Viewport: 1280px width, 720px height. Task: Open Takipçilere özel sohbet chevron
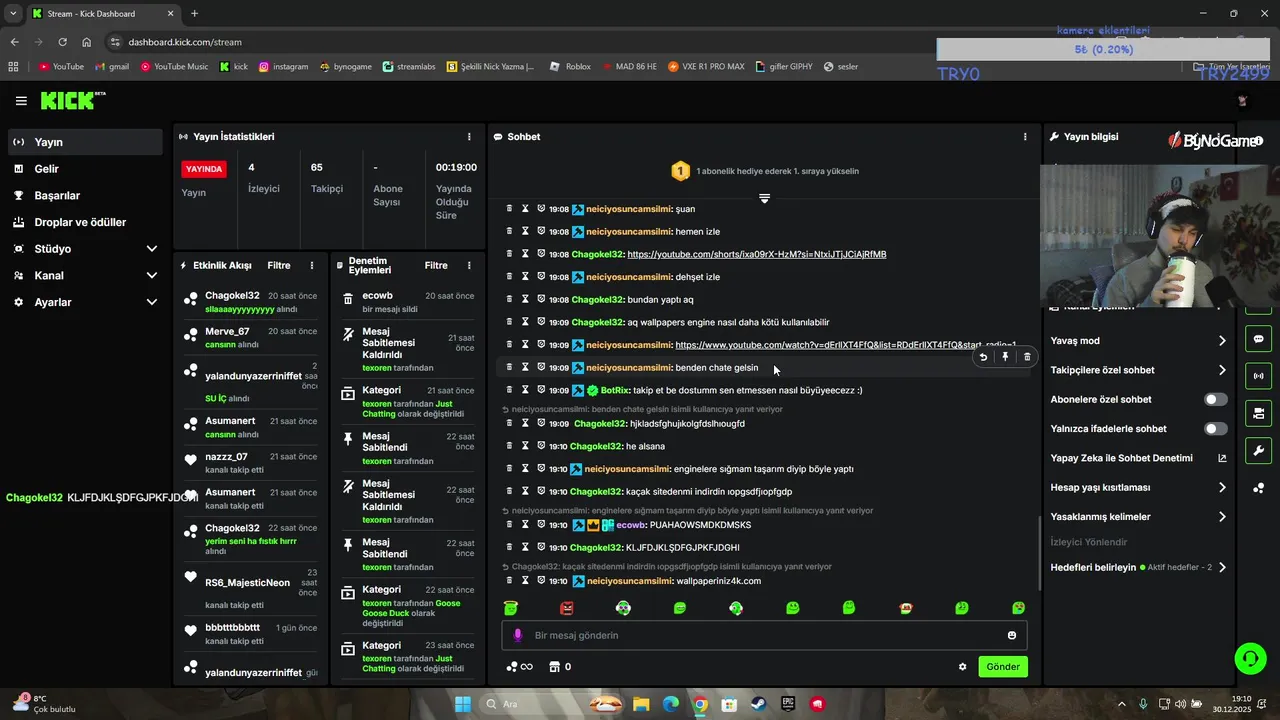pyautogui.click(x=1222, y=370)
